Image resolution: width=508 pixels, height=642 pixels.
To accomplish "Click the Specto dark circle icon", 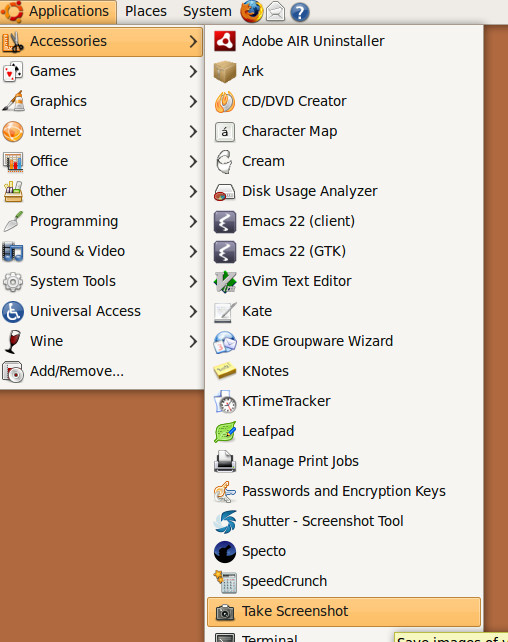I will [x=225, y=552].
